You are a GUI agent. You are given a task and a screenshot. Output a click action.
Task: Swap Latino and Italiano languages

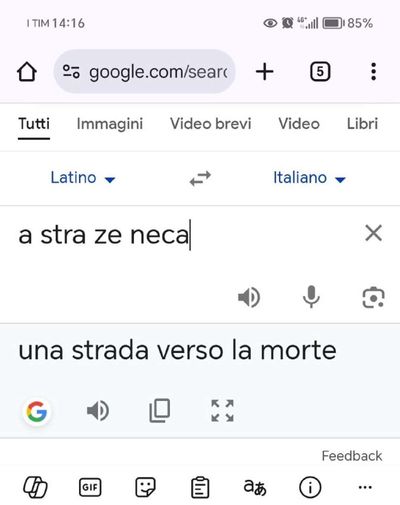(200, 178)
